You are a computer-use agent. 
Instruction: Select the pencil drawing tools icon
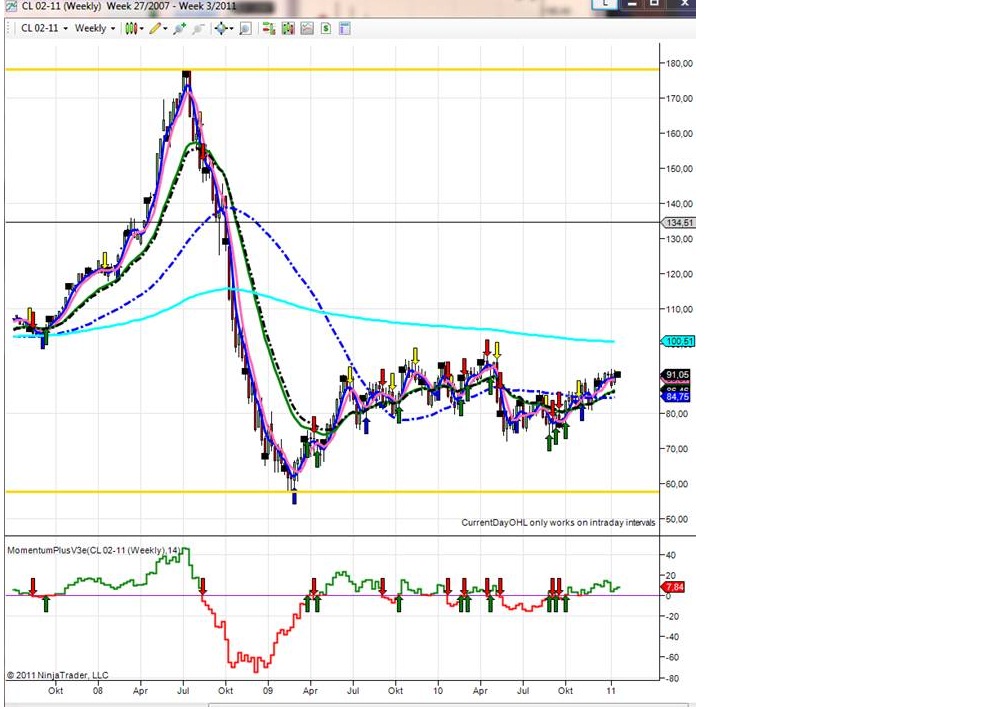tap(155, 28)
